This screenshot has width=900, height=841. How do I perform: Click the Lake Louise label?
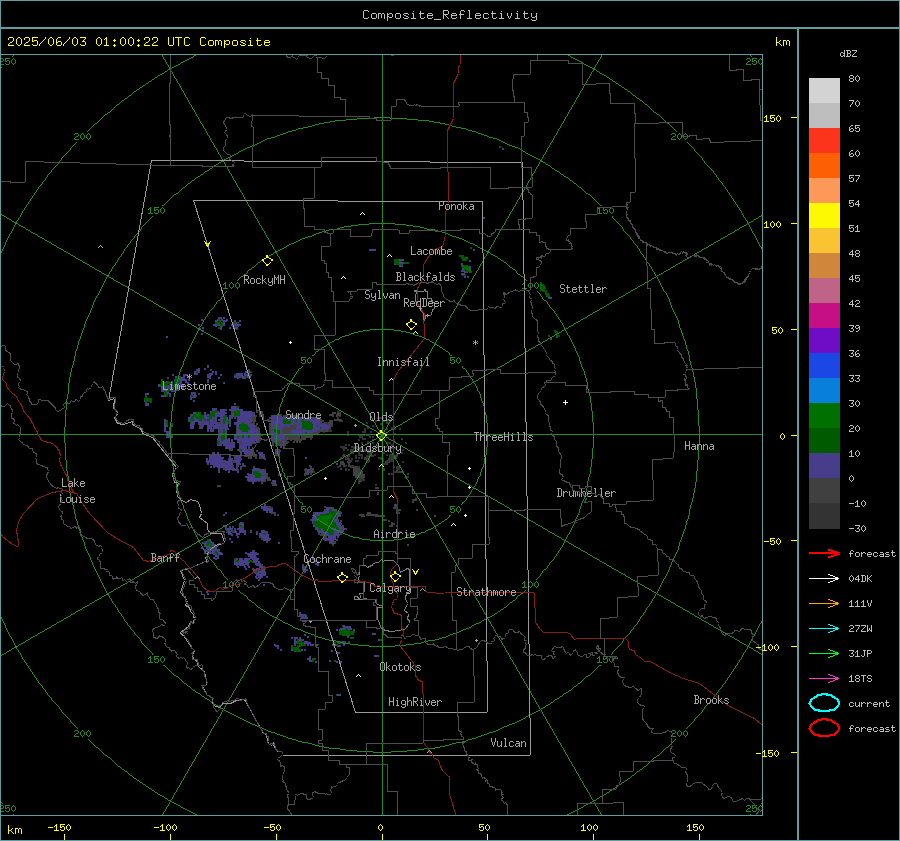click(77, 491)
